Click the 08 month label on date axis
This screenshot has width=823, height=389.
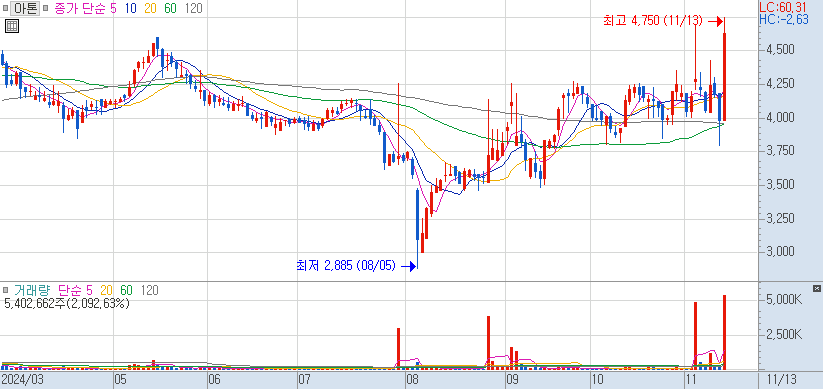click(x=412, y=379)
